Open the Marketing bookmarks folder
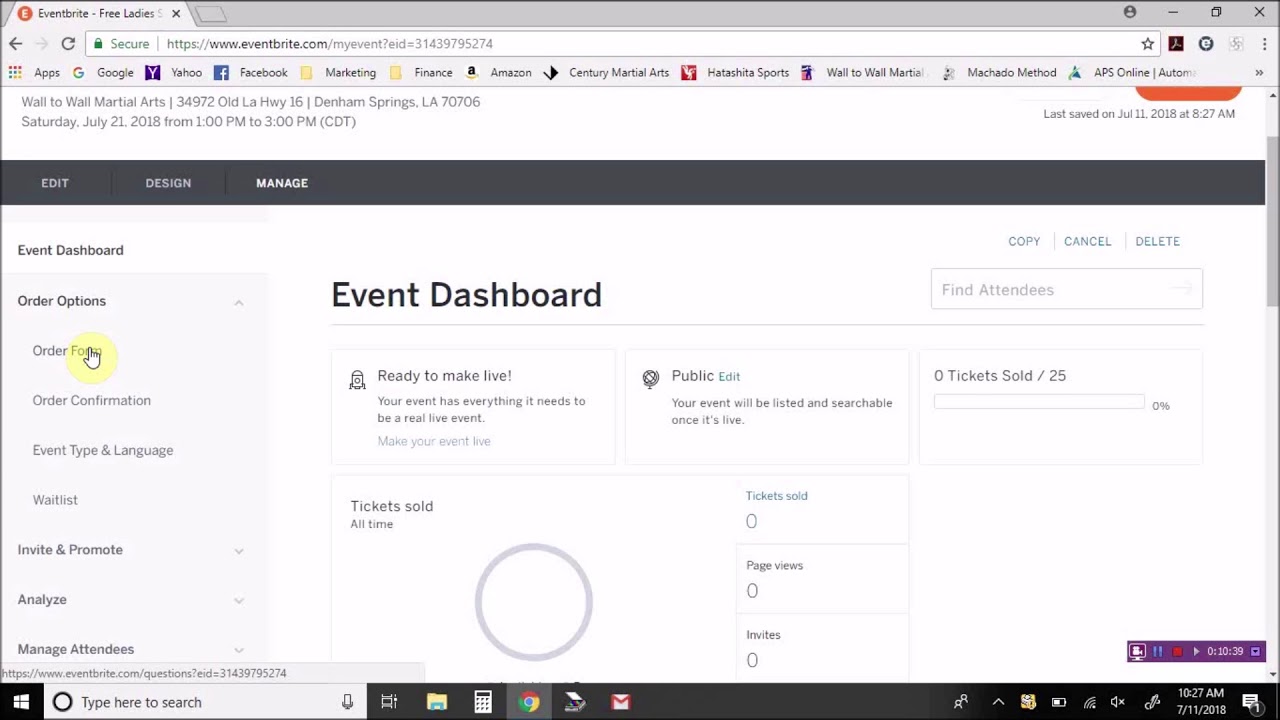The height and width of the screenshot is (720, 1280). [x=338, y=73]
